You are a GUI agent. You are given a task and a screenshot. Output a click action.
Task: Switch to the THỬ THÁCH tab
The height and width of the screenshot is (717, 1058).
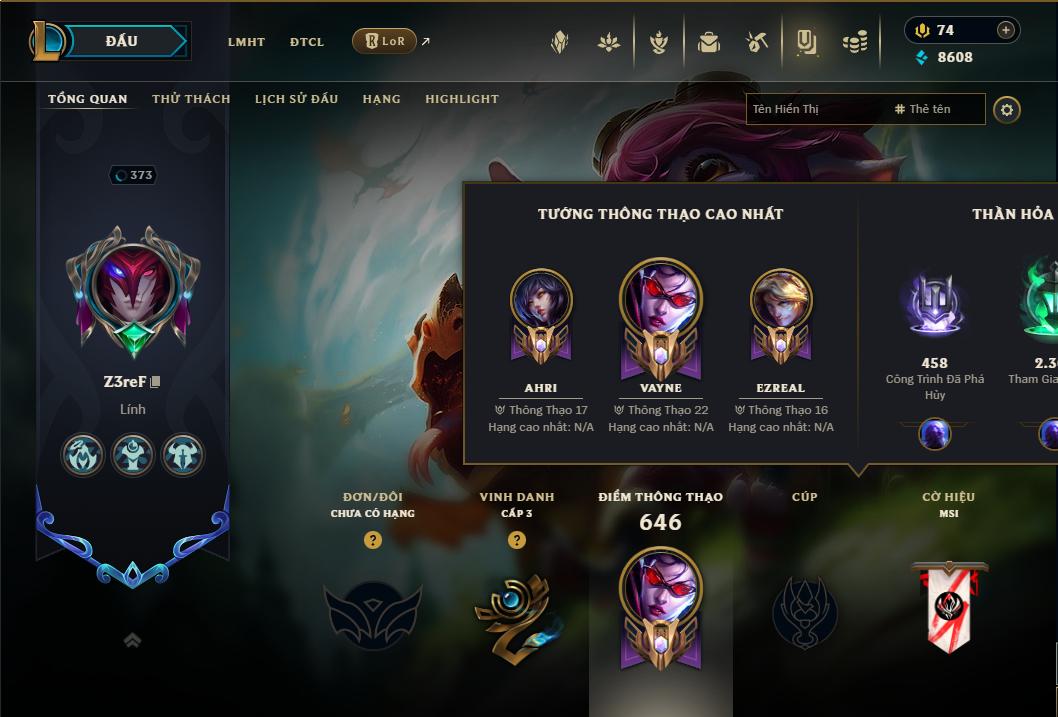pyautogui.click(x=191, y=99)
